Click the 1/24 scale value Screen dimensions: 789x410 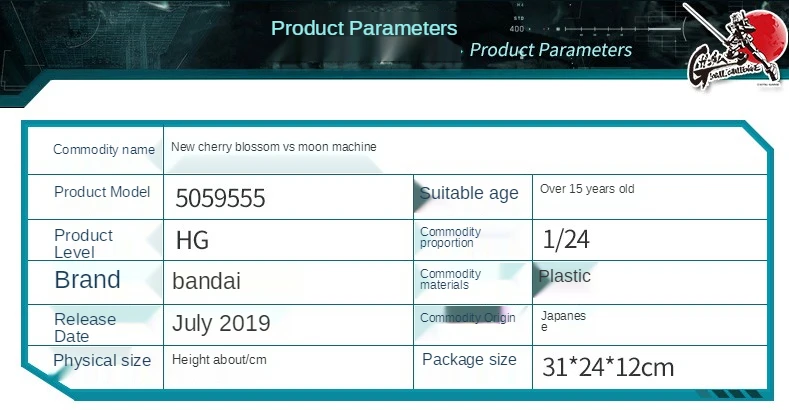[x=566, y=239]
